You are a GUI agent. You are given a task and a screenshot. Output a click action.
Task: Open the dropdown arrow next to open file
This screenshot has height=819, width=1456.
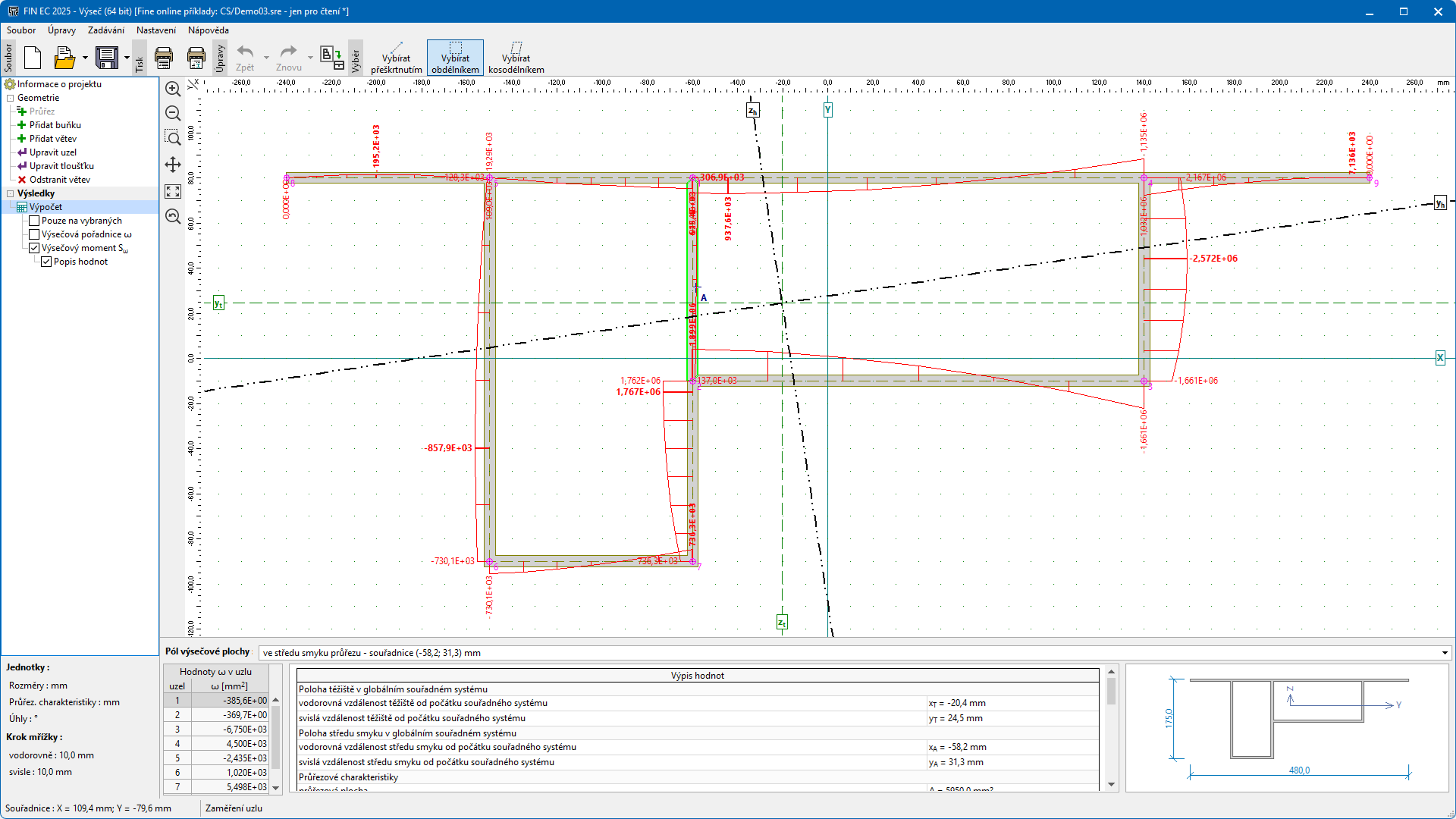pyautogui.click(x=85, y=58)
